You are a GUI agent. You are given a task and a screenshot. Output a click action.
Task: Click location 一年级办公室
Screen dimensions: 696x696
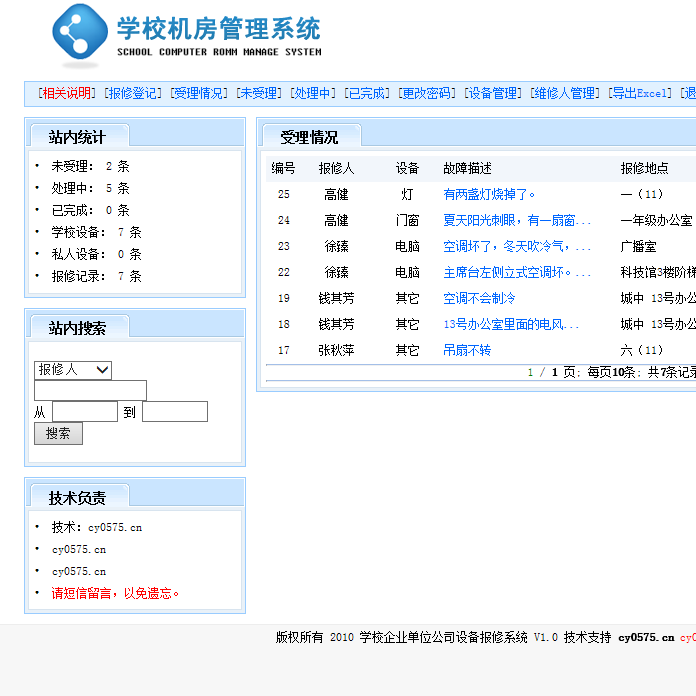click(x=656, y=220)
